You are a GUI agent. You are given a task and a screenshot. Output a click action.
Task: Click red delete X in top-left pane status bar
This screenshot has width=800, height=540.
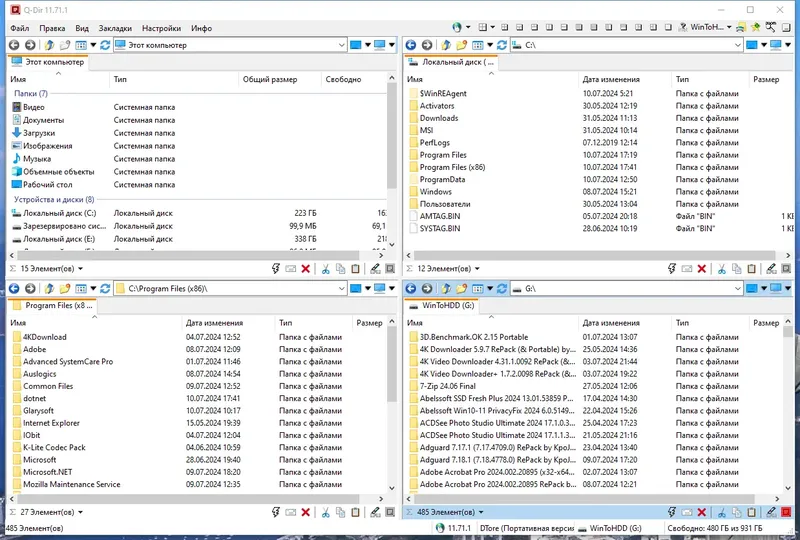306,268
